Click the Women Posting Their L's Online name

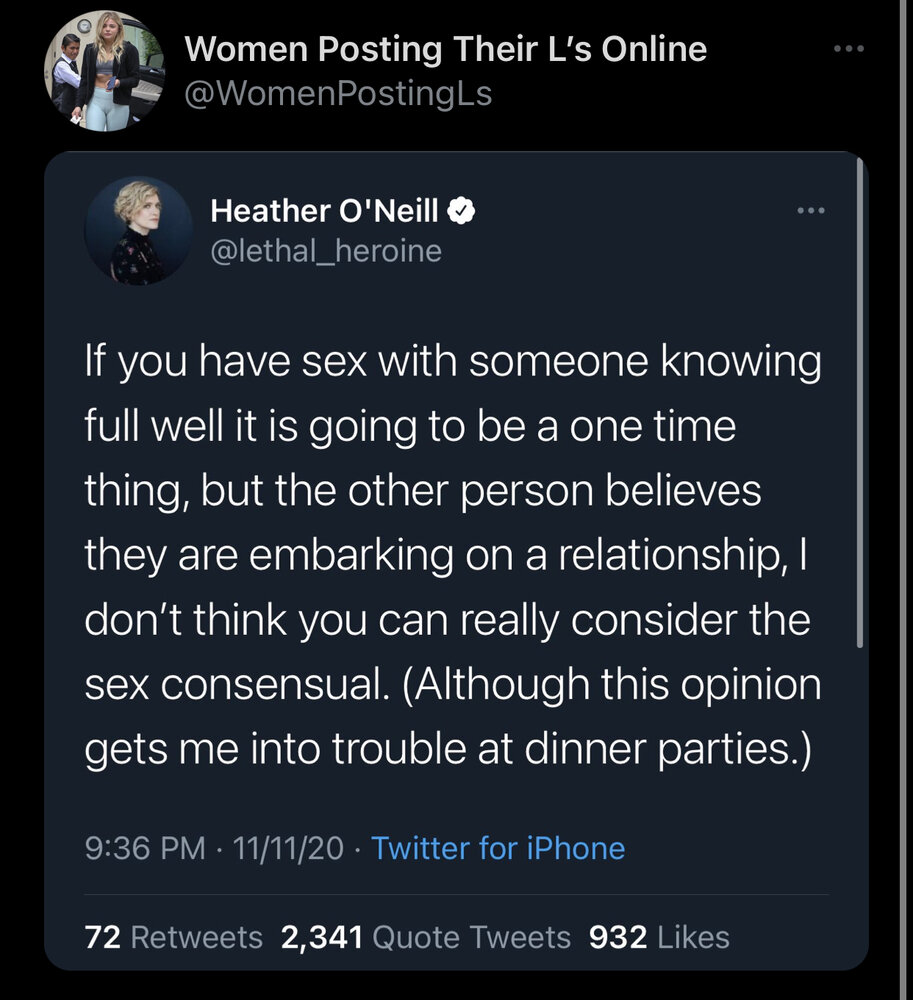pos(446,49)
